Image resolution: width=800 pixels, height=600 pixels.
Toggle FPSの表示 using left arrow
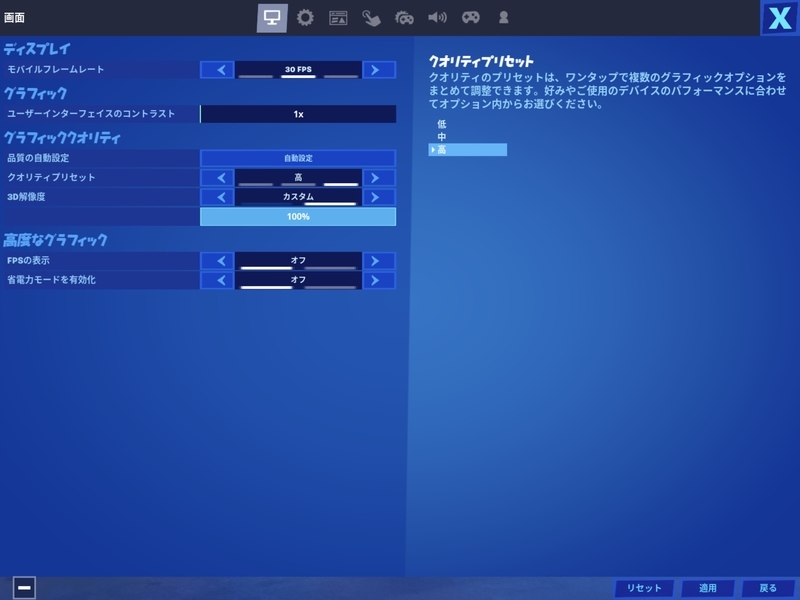tap(217, 261)
